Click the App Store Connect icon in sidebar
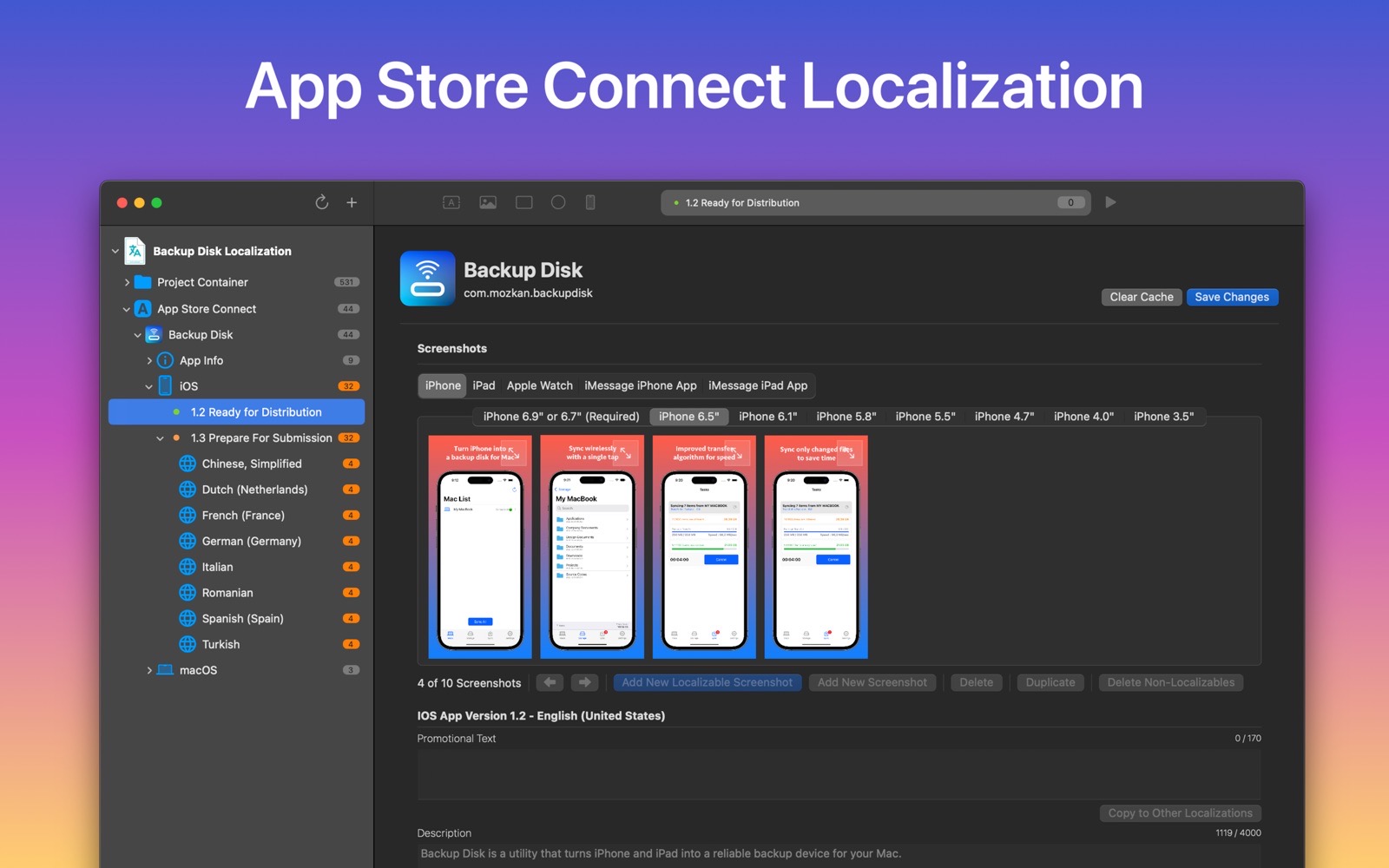 [x=143, y=308]
